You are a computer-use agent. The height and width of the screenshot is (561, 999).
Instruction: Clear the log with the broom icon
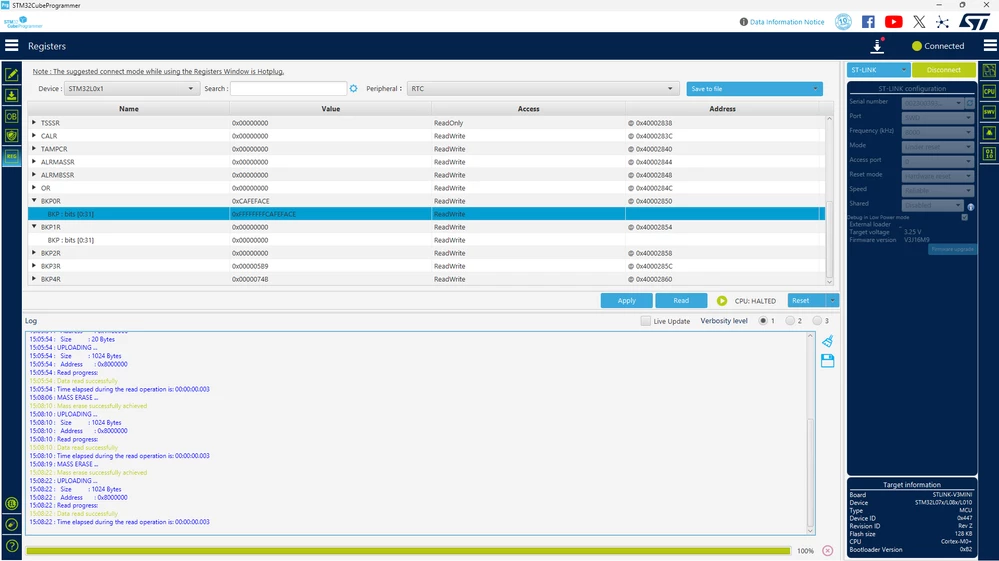(828, 341)
